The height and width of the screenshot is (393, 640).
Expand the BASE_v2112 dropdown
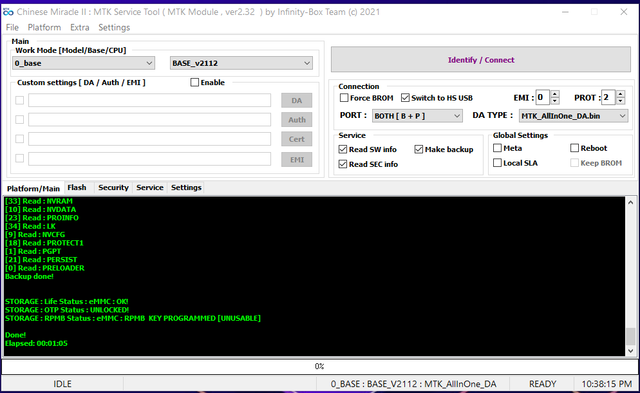coord(241,63)
